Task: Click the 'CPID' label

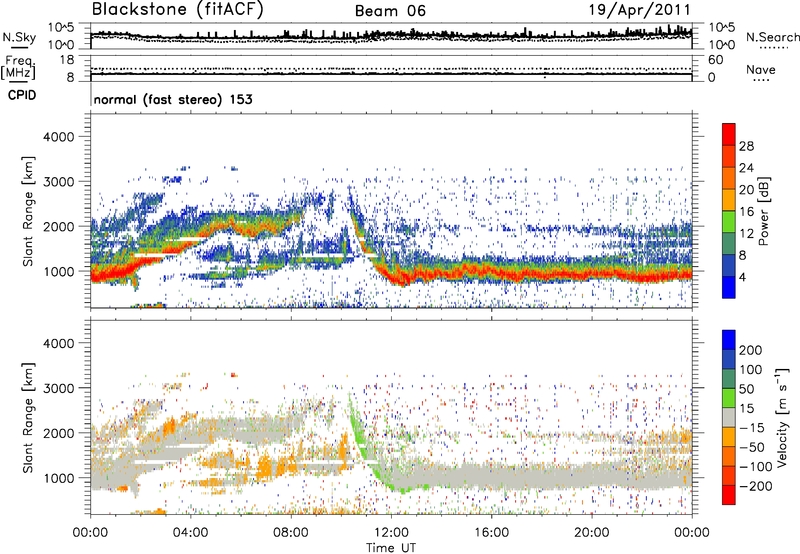Action: [x=22, y=95]
